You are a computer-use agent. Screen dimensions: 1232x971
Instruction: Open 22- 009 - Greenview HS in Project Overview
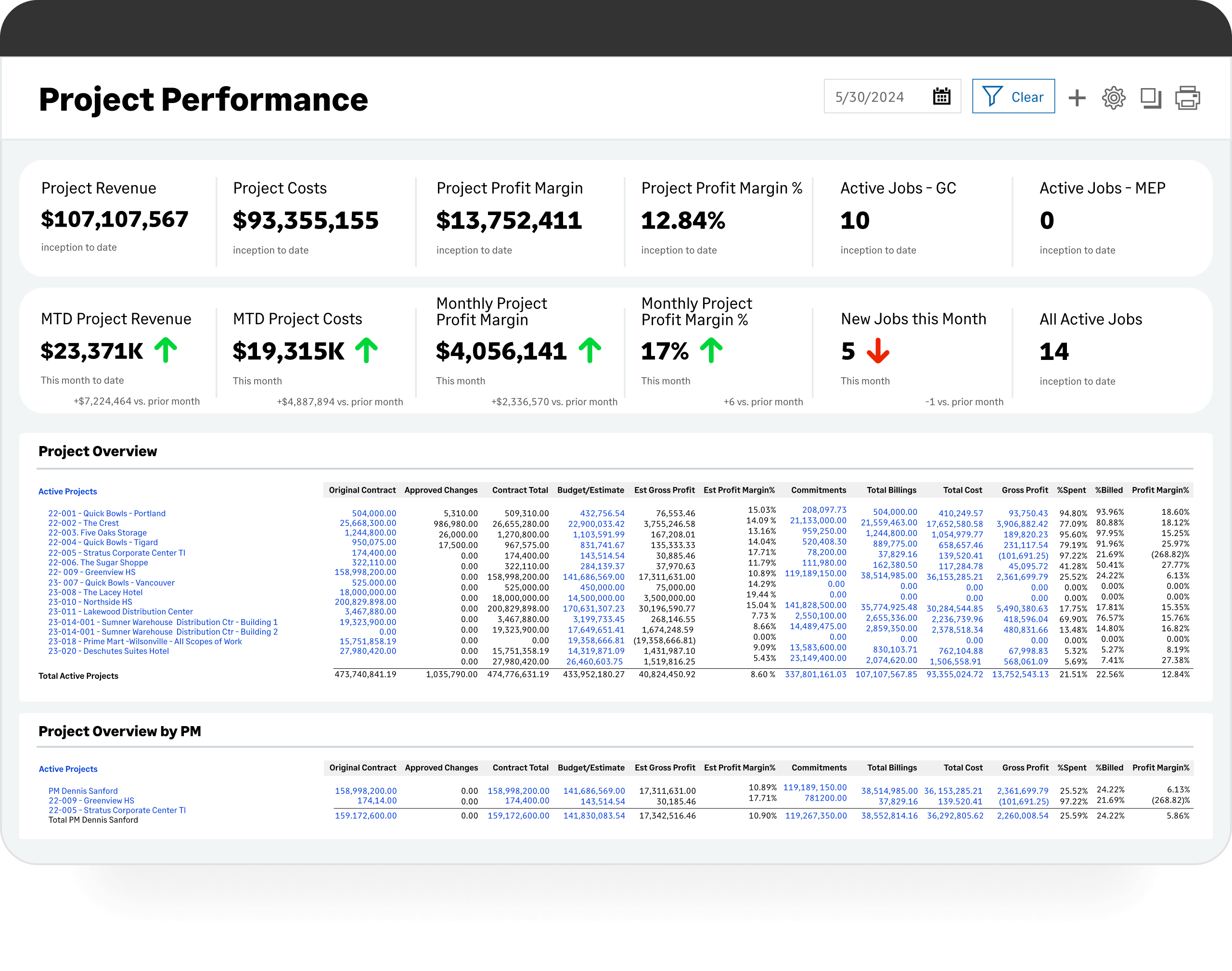pyautogui.click(x=91, y=572)
